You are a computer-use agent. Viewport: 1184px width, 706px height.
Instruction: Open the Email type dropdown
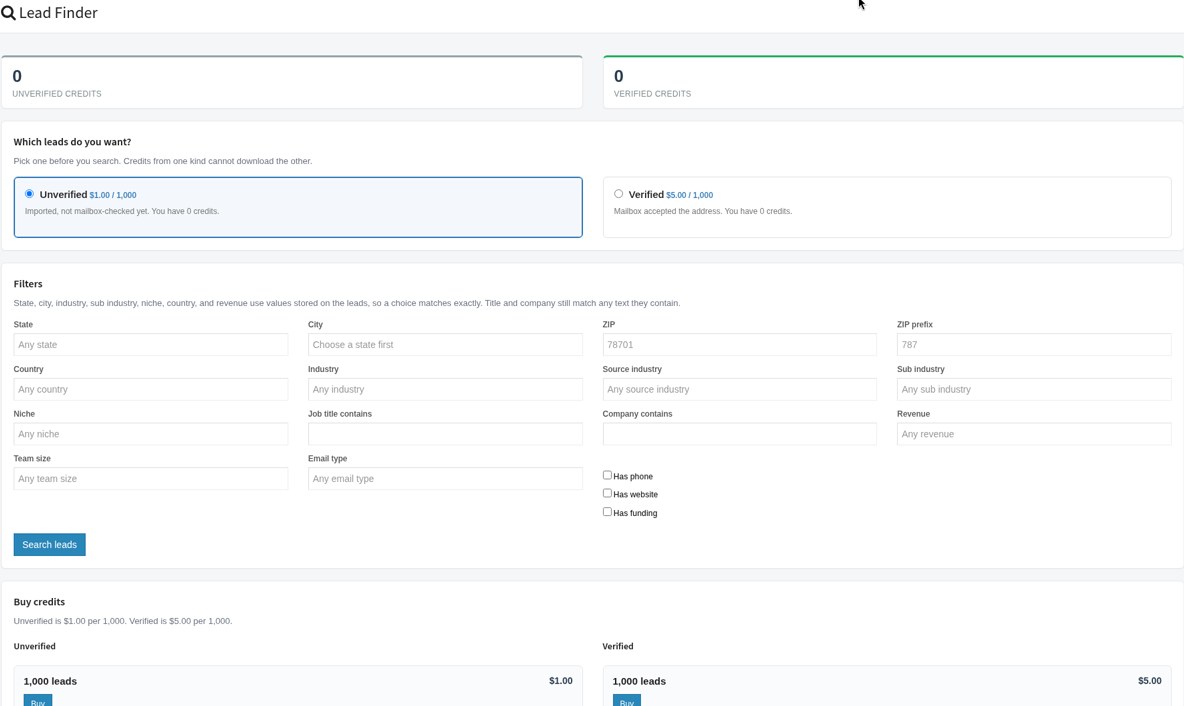(445, 478)
